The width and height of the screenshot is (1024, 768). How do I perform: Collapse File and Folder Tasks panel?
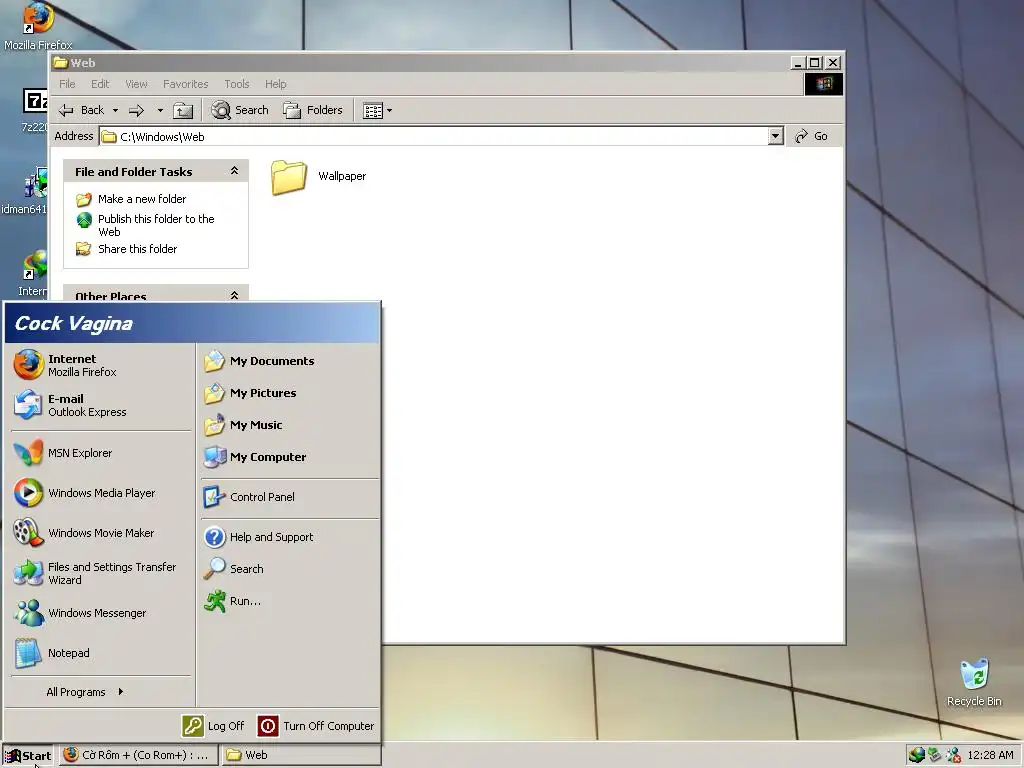(234, 171)
